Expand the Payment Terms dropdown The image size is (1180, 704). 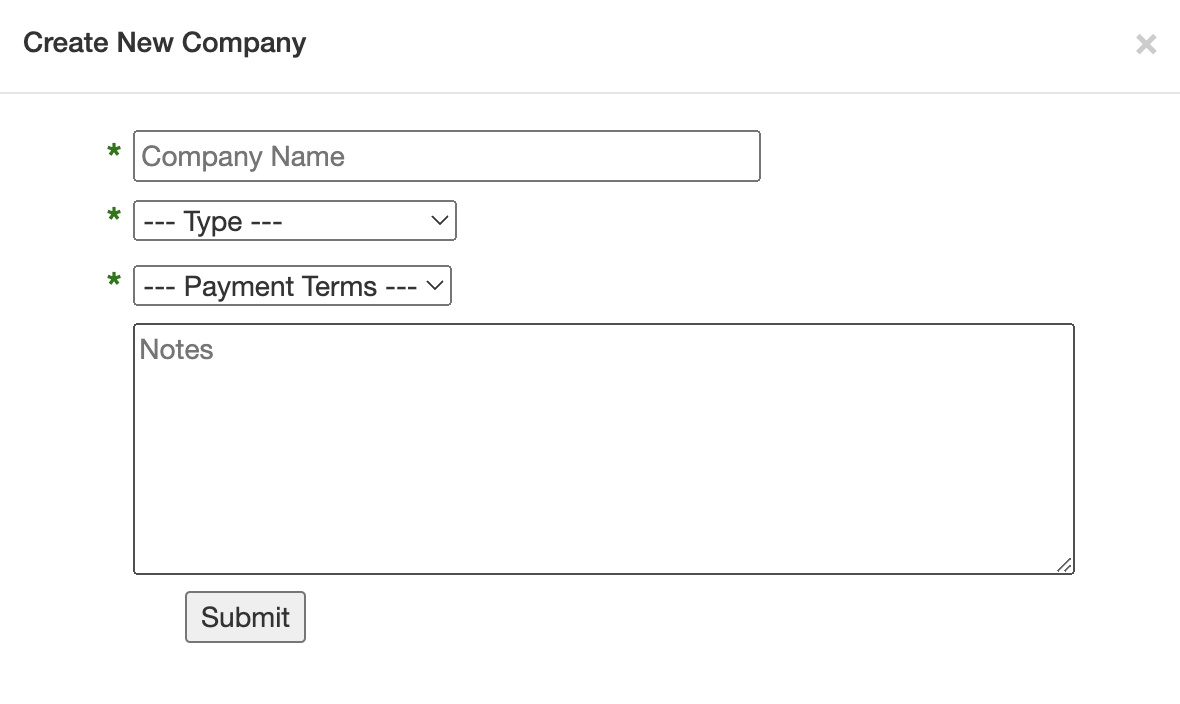tap(292, 286)
